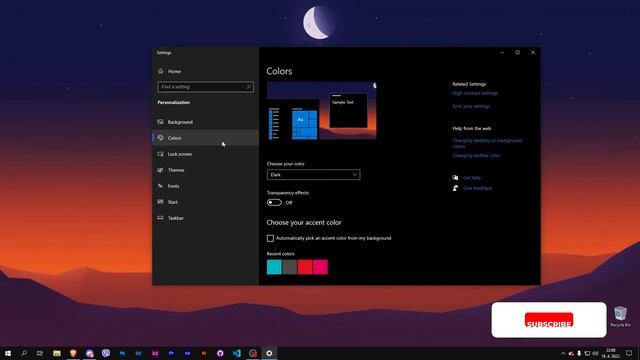
Task: Open the Recycle Bin desktop icon
Action: pyautogui.click(x=620, y=316)
